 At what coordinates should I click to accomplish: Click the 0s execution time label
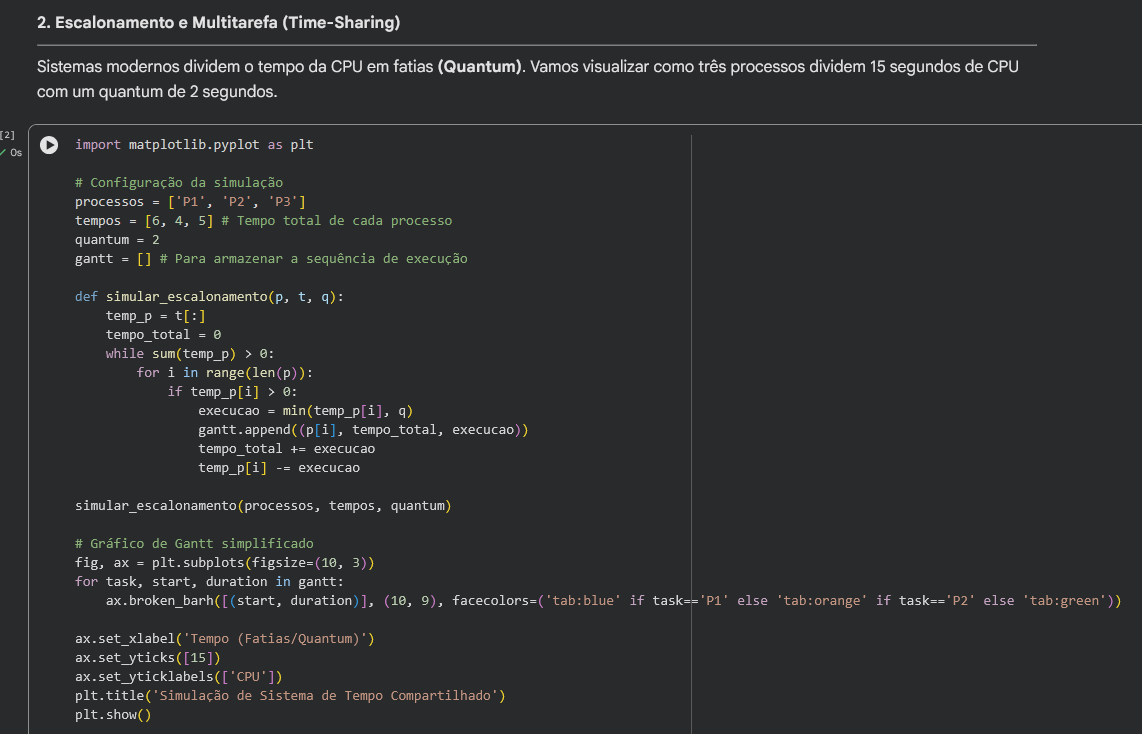(x=15, y=153)
